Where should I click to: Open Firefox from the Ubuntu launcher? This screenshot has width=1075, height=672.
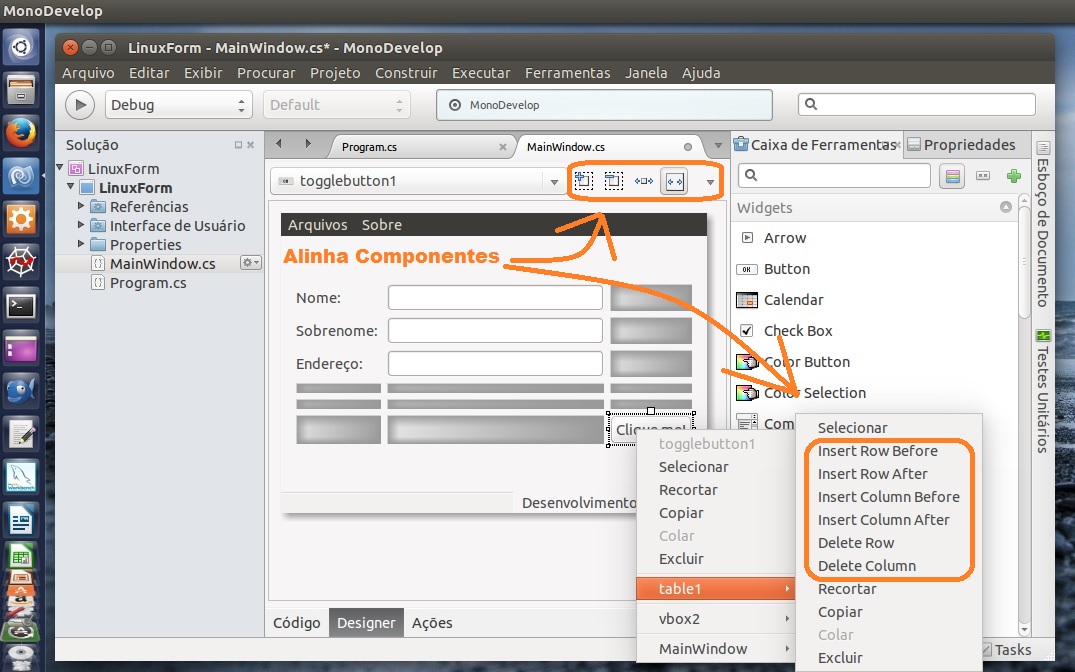[x=21, y=132]
